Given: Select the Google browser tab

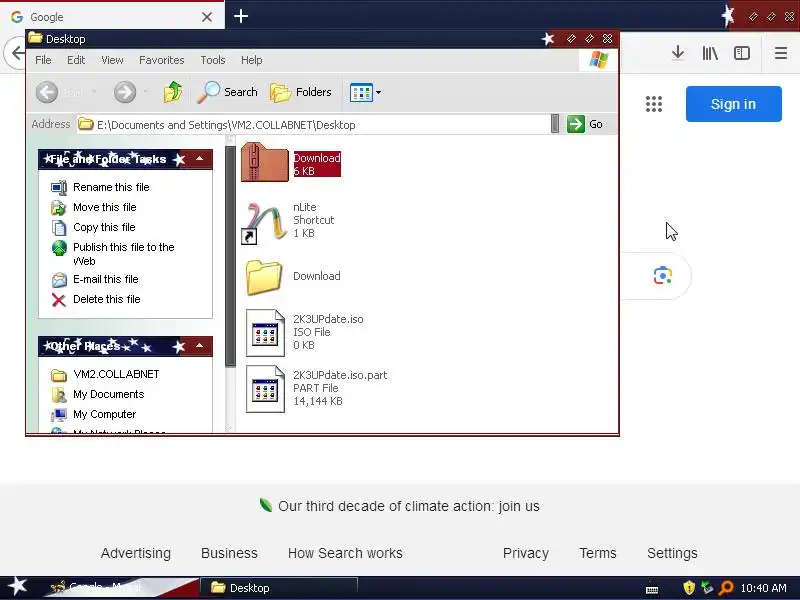Looking at the screenshot, I should click(112, 17).
